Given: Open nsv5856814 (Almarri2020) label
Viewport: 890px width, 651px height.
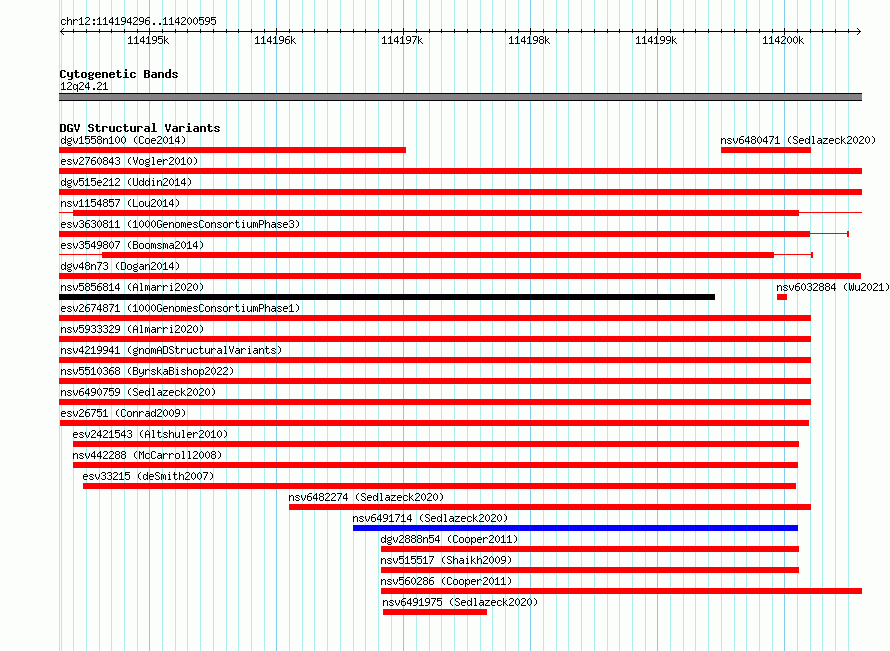Looking at the screenshot, I should (132, 287).
